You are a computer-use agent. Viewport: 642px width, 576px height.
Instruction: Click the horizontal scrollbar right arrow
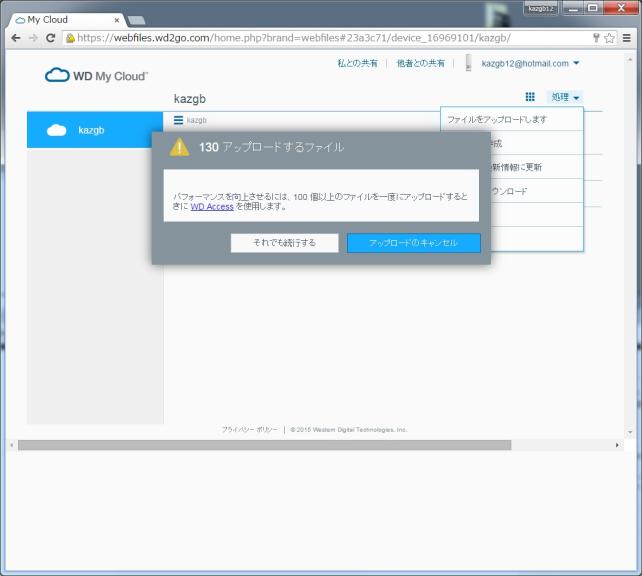tap(617, 445)
